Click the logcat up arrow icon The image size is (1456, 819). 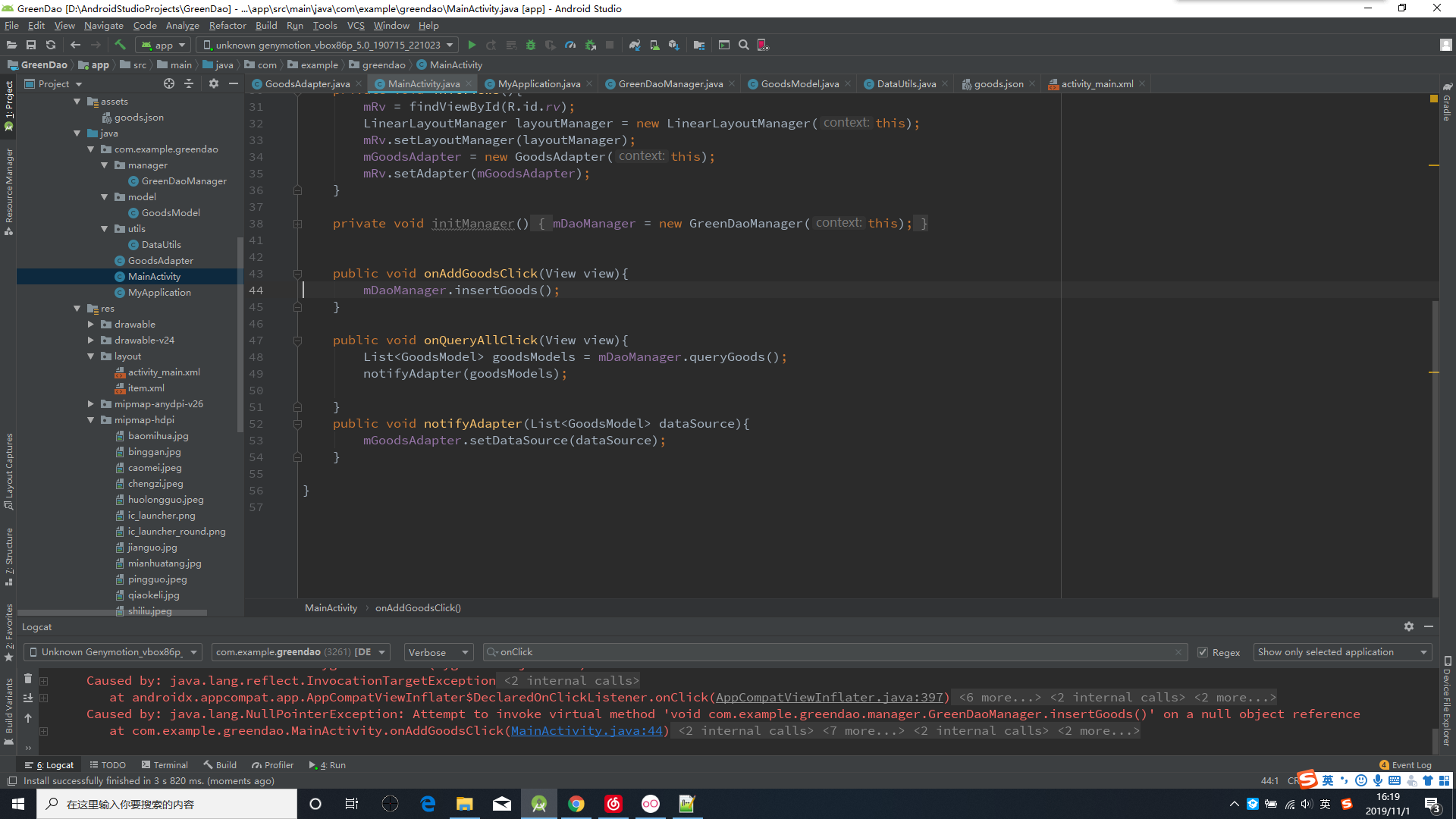pos(28,718)
